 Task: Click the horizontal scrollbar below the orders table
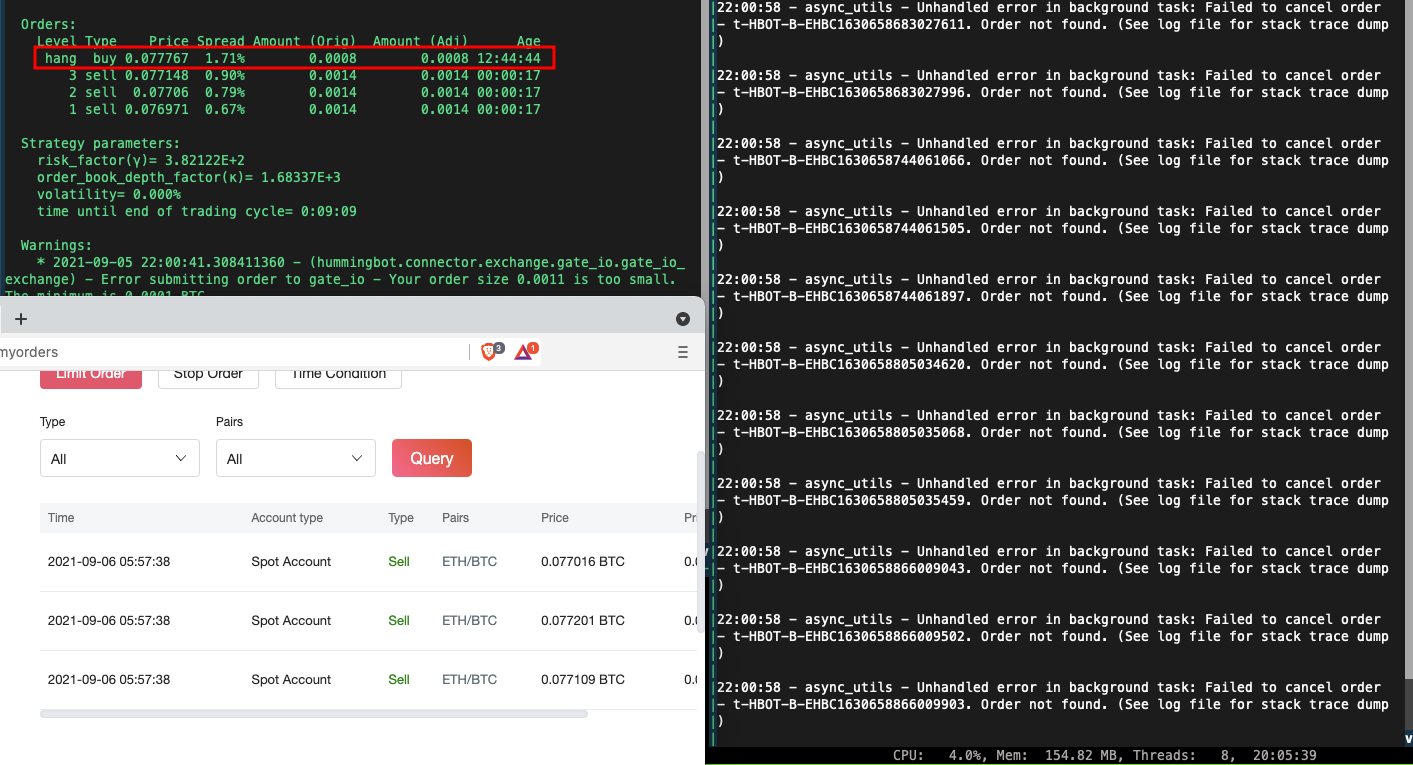tap(313, 713)
